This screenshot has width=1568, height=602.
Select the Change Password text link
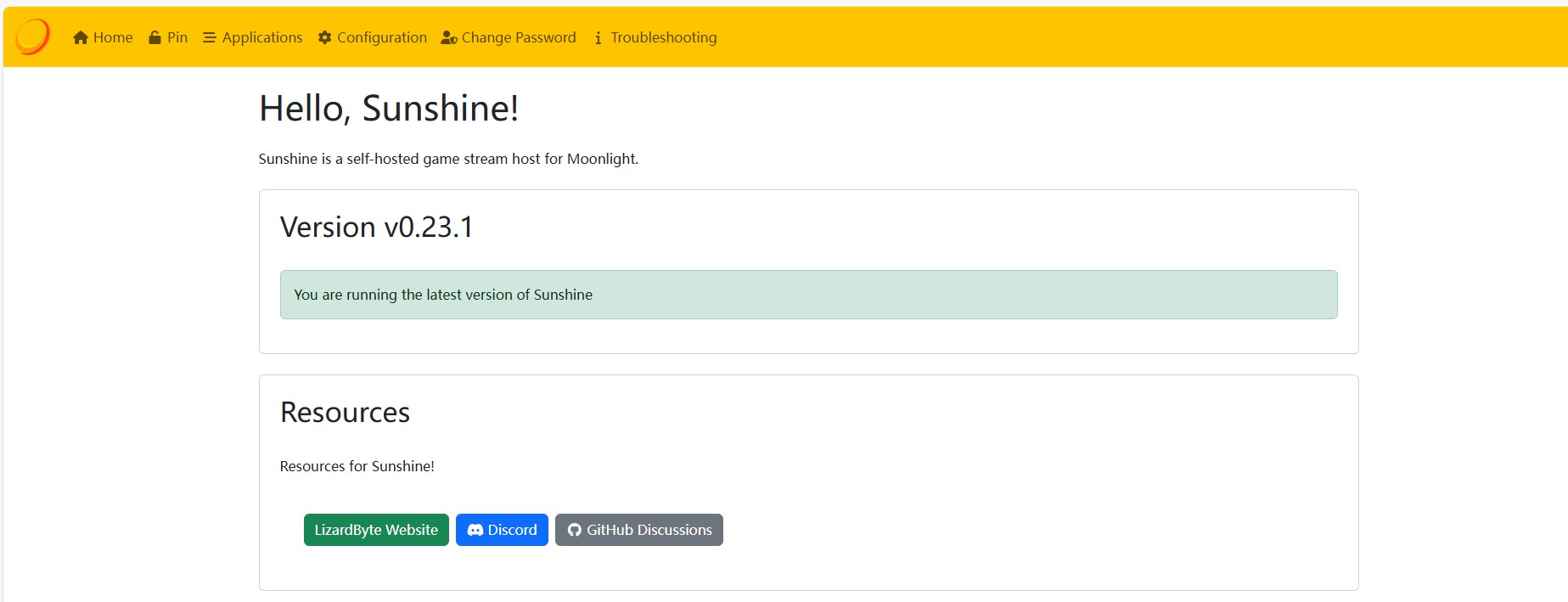tap(519, 37)
